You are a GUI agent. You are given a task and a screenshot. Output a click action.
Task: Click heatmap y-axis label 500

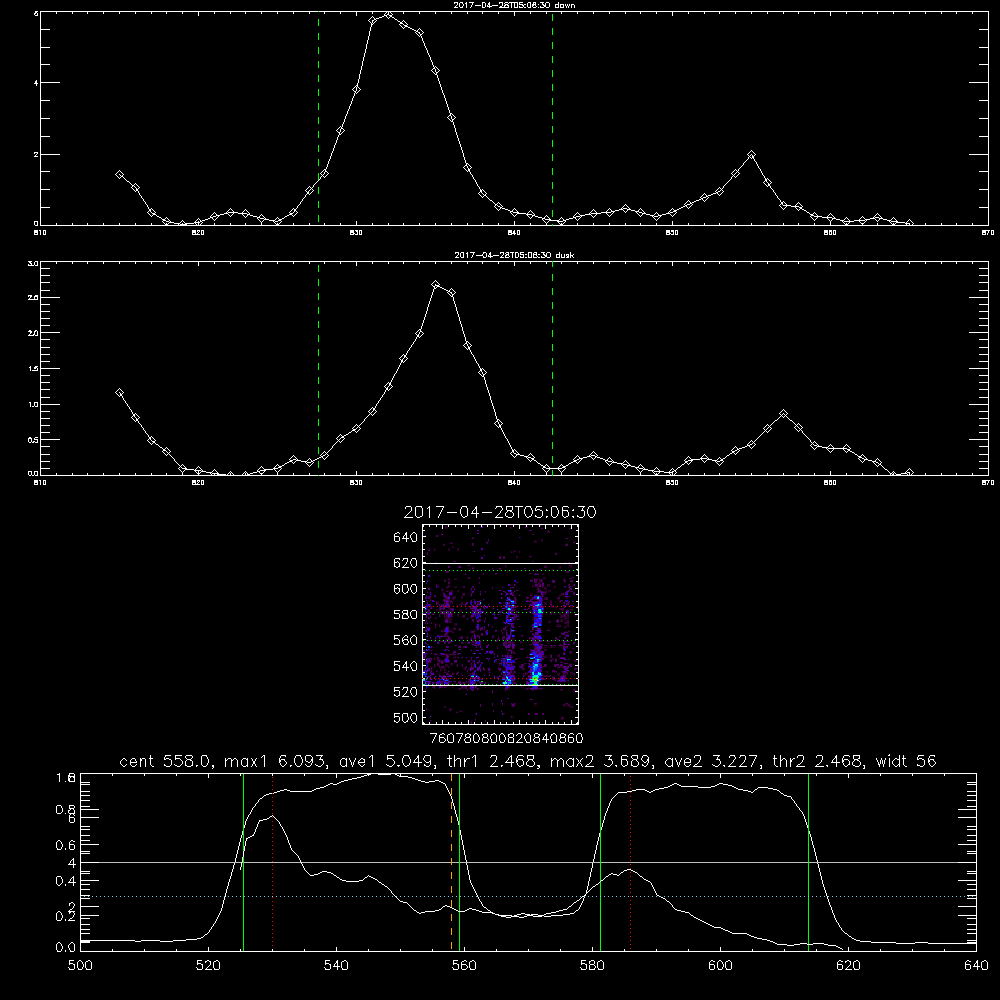(406, 718)
